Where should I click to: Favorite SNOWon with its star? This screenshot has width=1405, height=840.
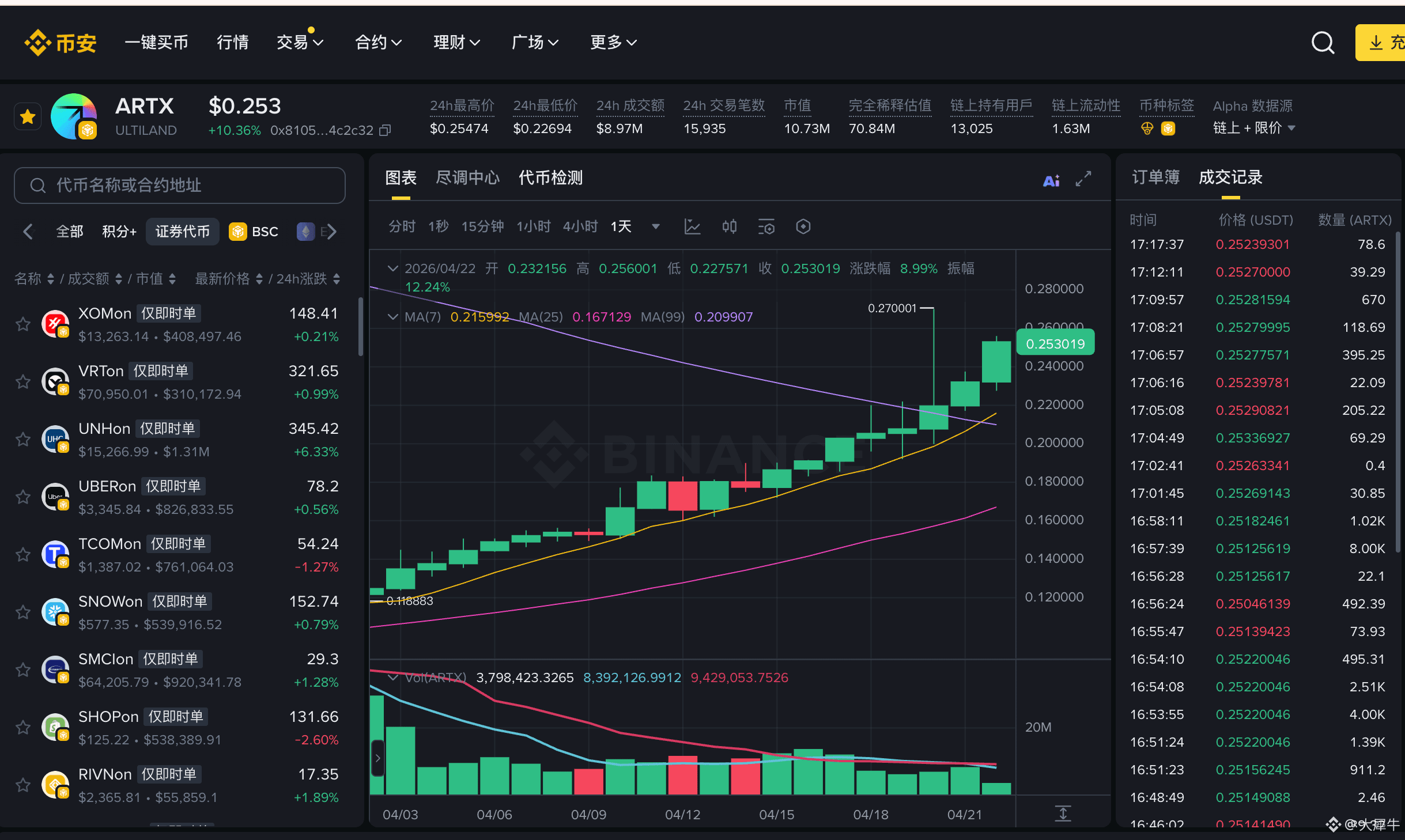coord(23,612)
